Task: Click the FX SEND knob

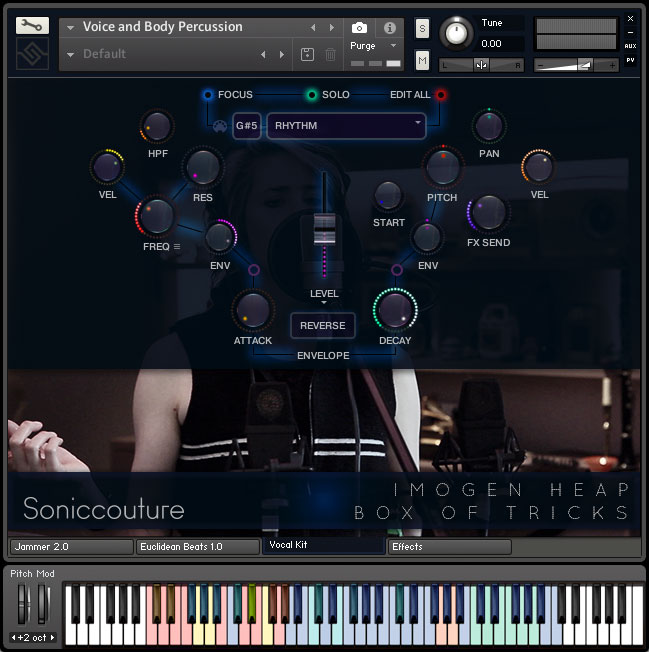Action: click(489, 213)
